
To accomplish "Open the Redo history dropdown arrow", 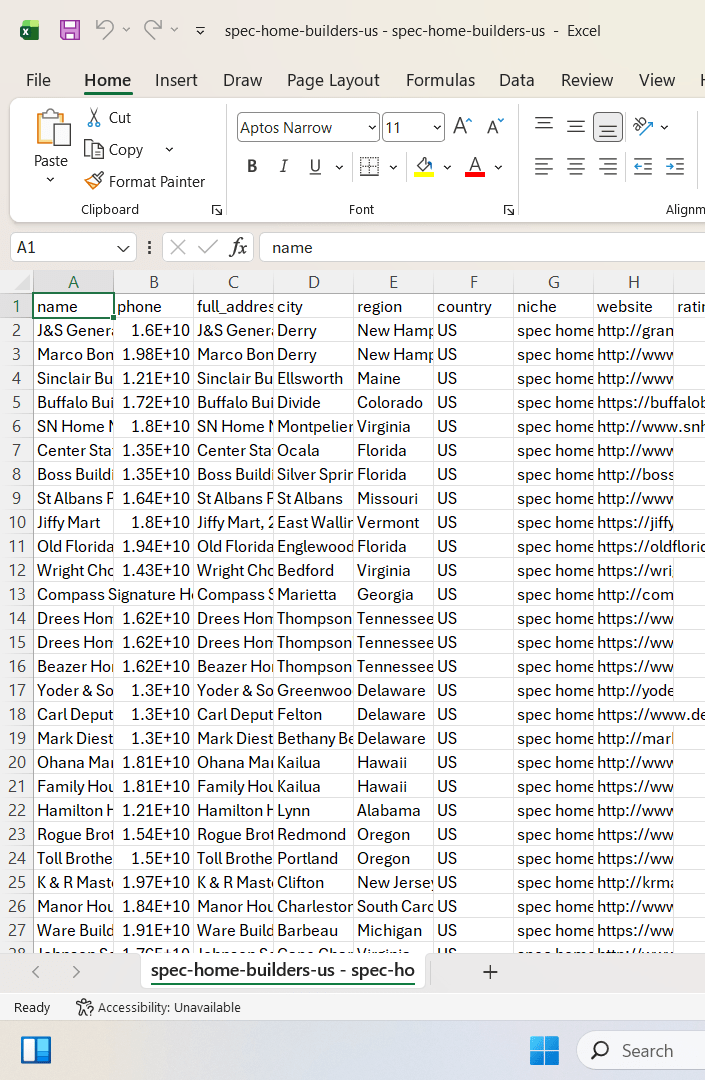I will click(174, 30).
